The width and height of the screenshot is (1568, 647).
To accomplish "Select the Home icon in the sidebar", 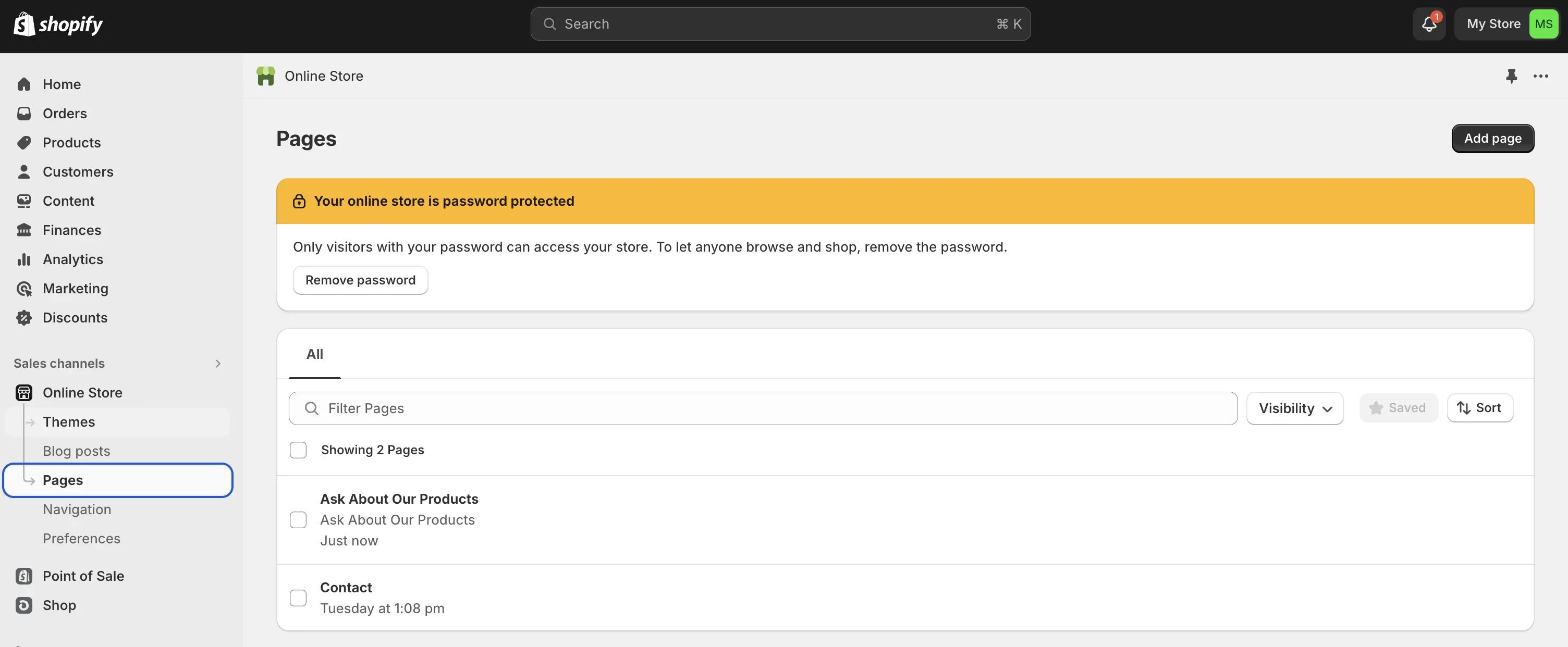I will (x=24, y=84).
